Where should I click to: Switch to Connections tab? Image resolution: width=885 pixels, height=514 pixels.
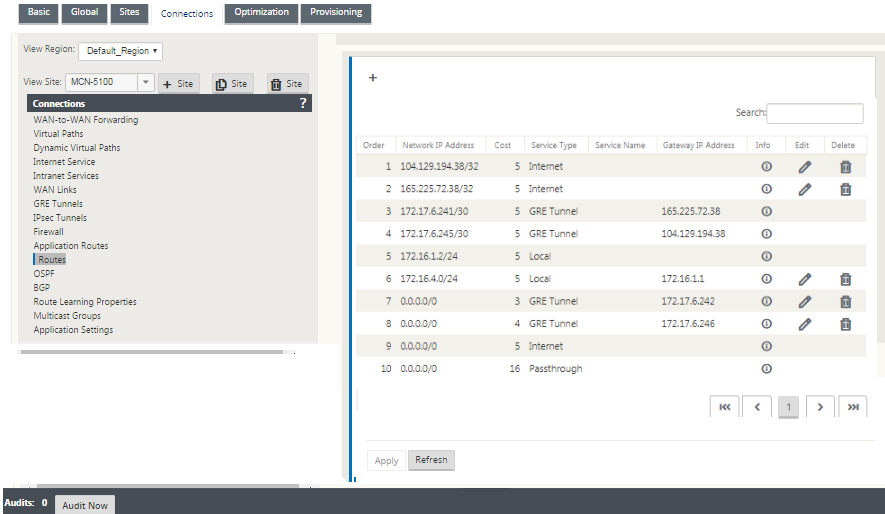coord(187,14)
